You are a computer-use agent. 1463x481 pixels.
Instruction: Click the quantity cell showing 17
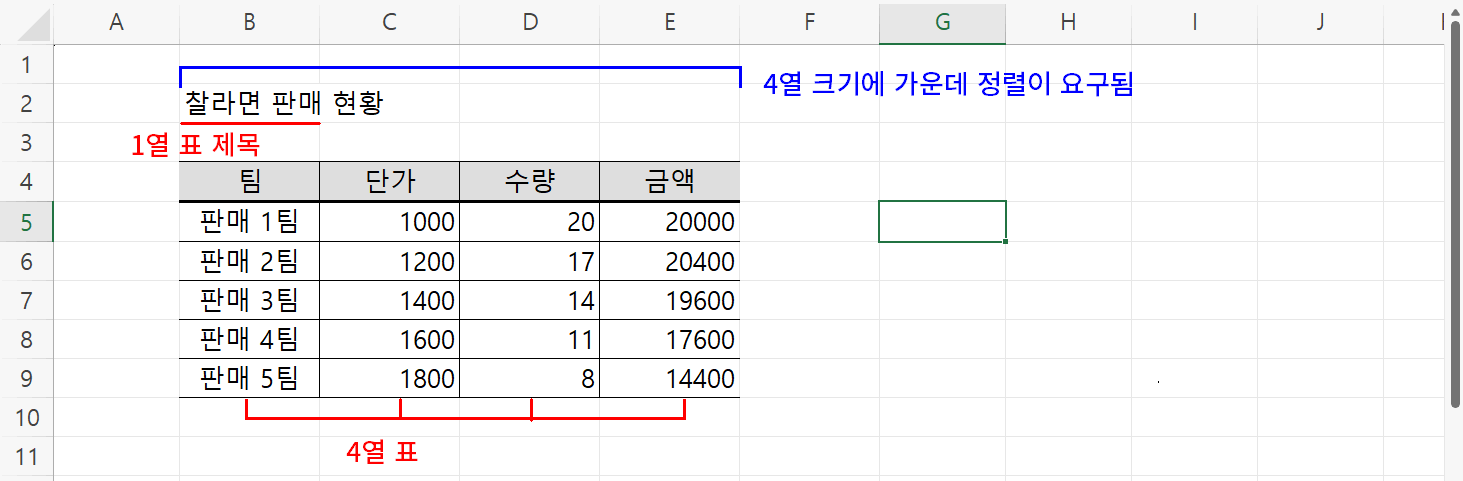coord(529,261)
